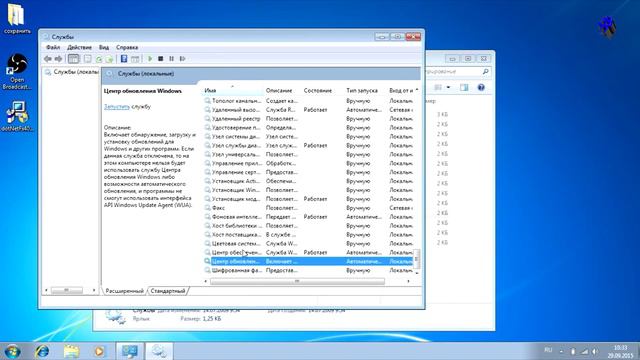Sort by the Описание column header
The image size is (640, 360).
click(x=282, y=90)
